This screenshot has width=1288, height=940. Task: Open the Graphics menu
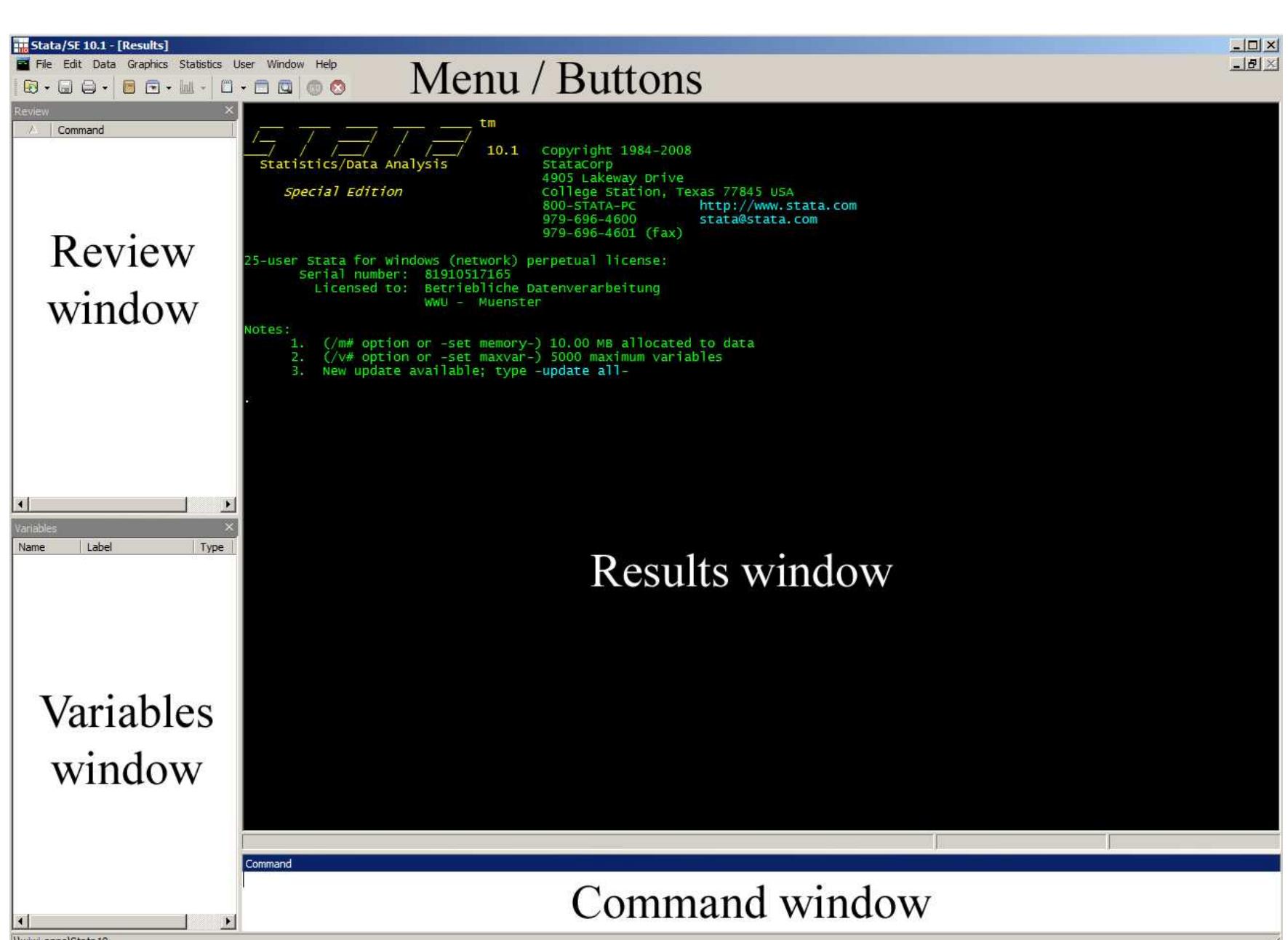(148, 64)
